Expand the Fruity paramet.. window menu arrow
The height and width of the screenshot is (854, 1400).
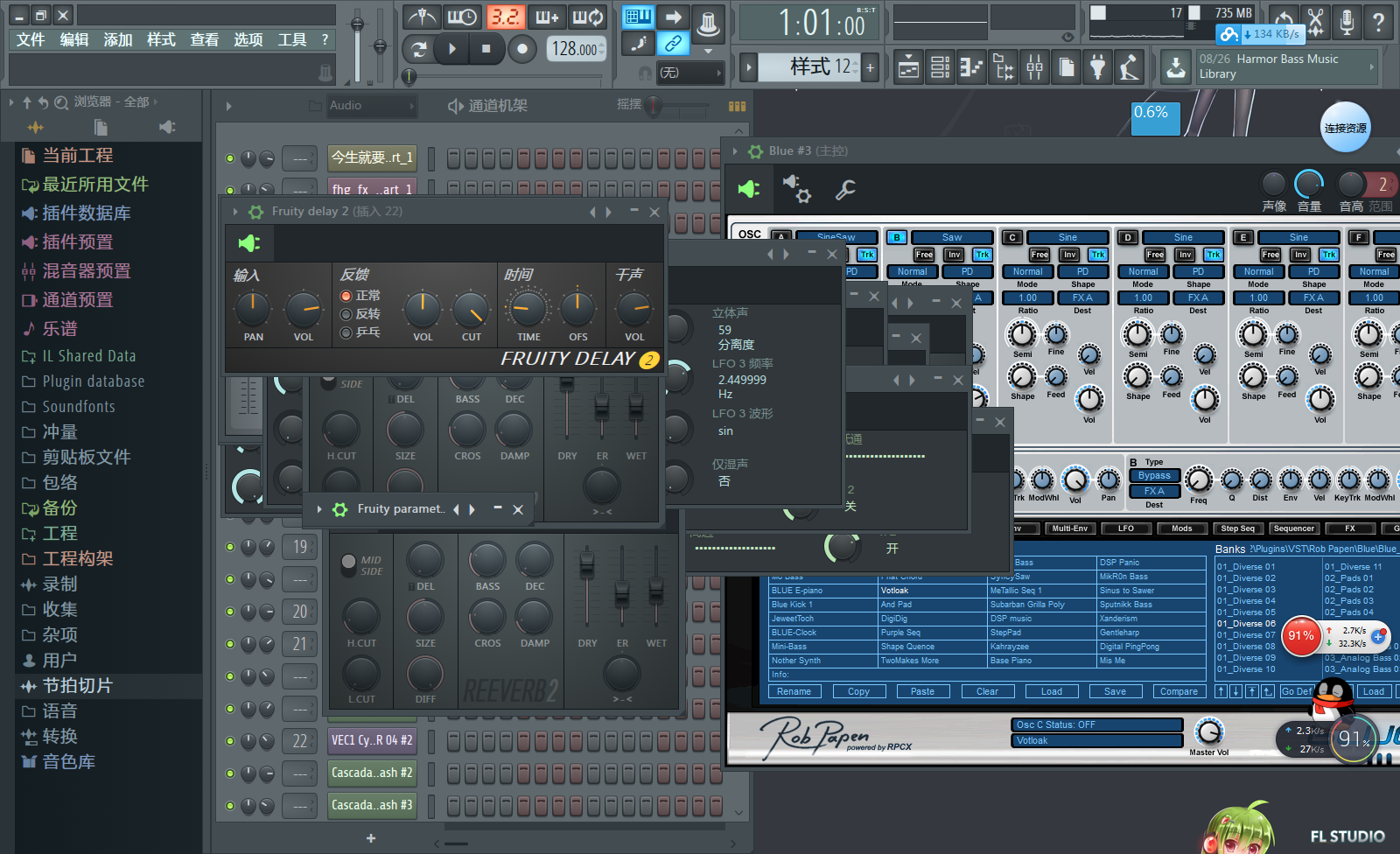(x=319, y=509)
